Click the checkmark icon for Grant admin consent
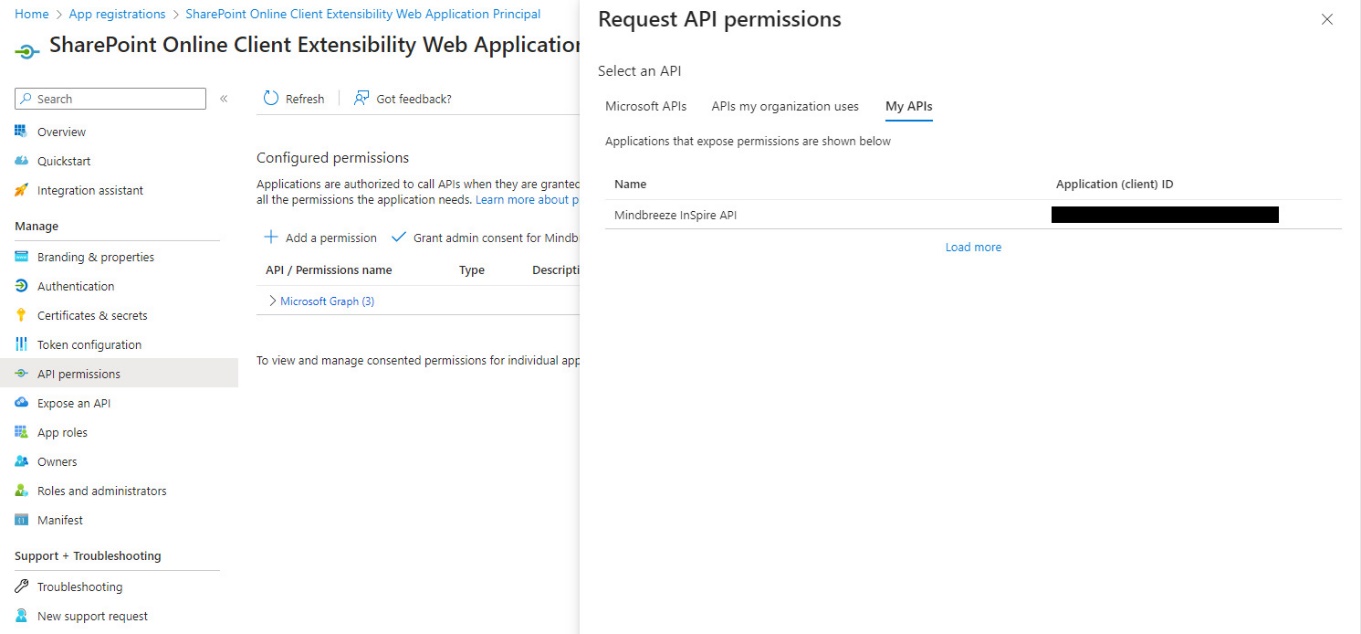 click(x=399, y=237)
